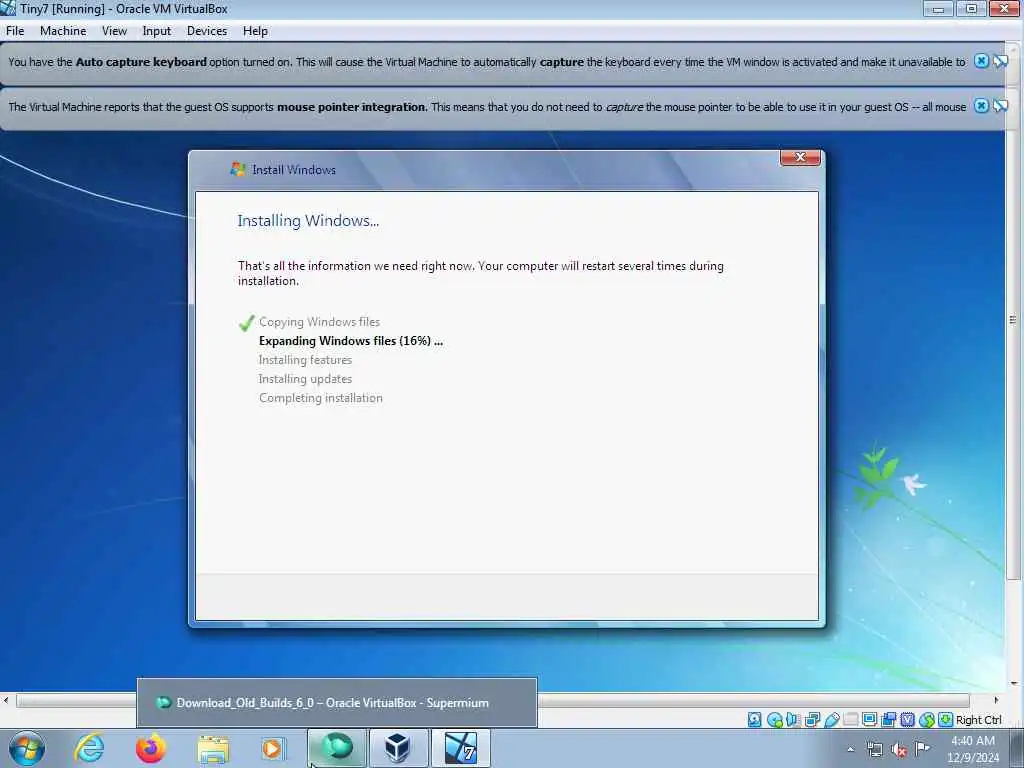Click the right arrow of the horizontal scrollbar

click(996, 701)
